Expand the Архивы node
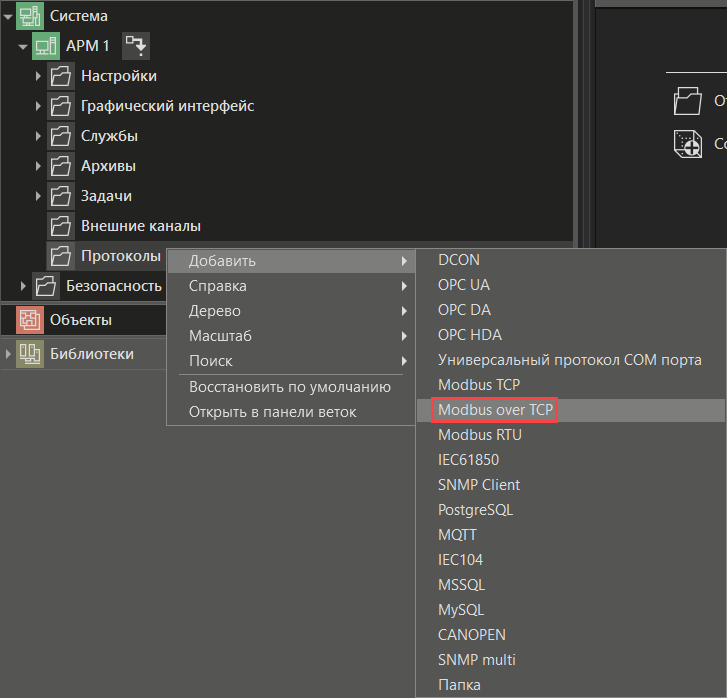Screen dimensions: 727x698 click(38, 166)
